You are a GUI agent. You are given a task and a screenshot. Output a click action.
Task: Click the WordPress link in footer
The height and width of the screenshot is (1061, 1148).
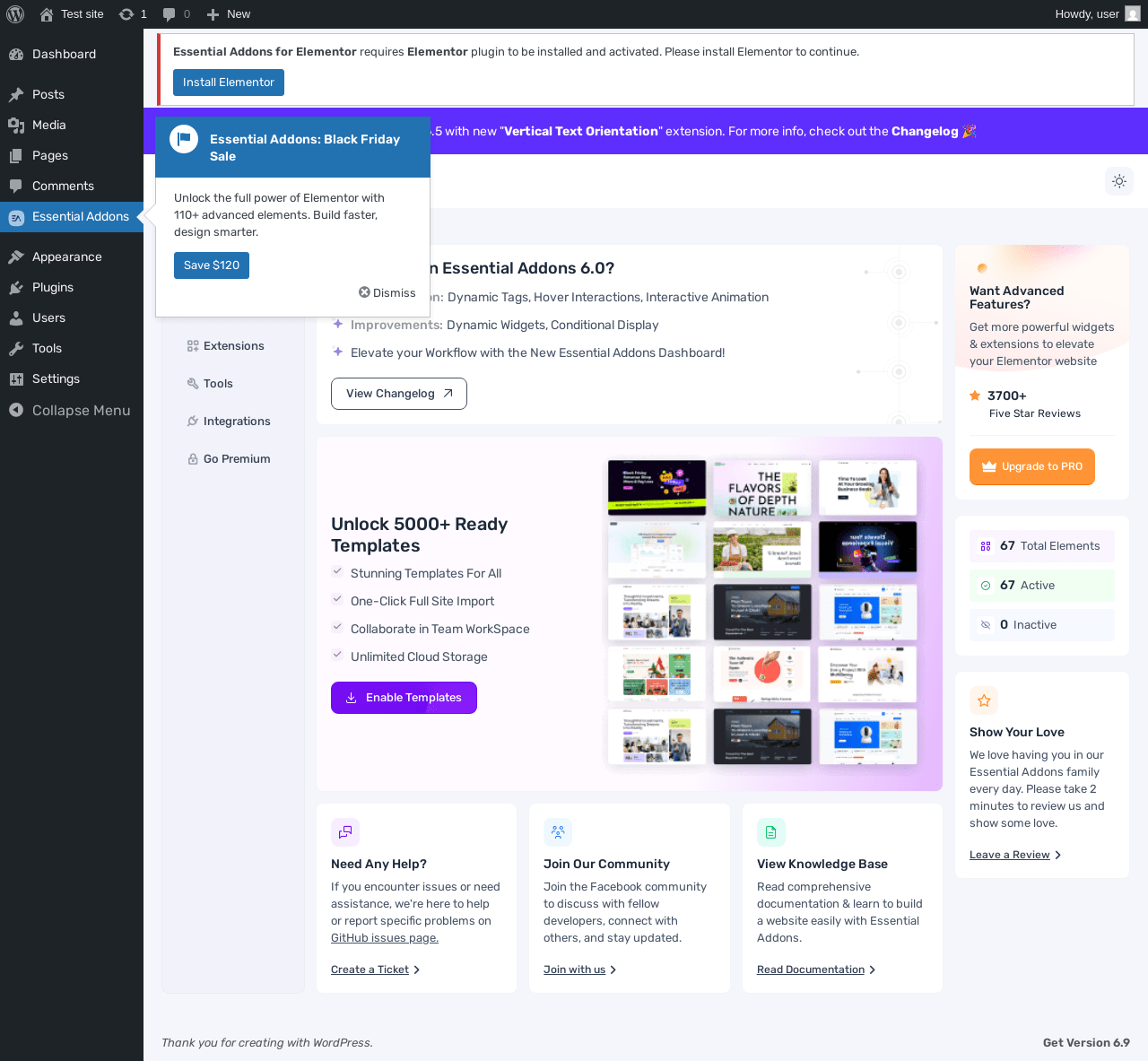(x=341, y=1043)
